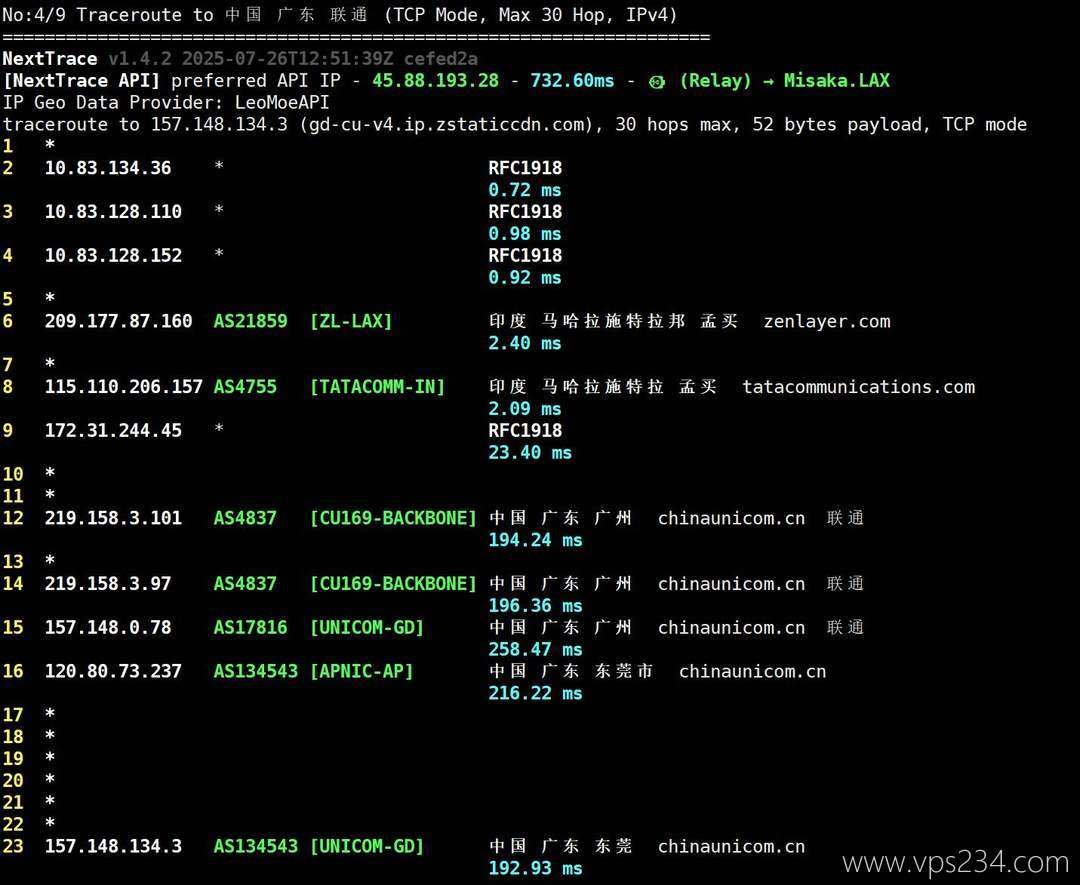This screenshot has height=885, width=1080.
Task: Select the 2.40 ms latency
Action: tap(525, 343)
